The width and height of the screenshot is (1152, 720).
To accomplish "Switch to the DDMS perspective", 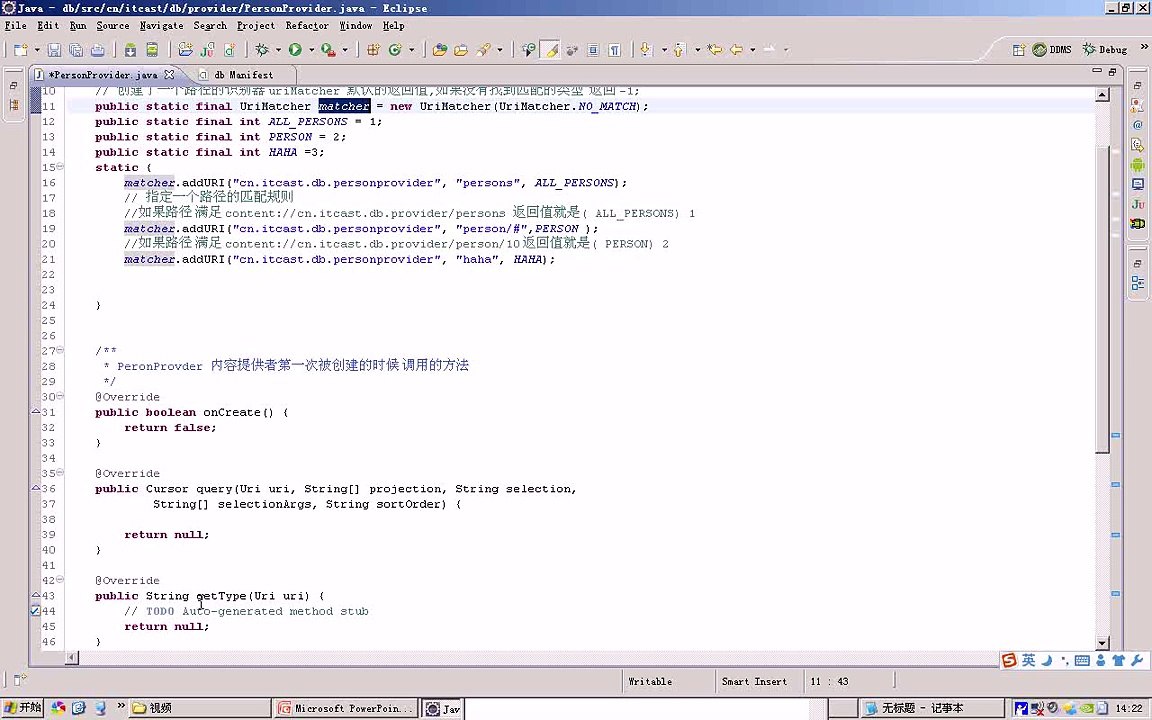I will (1052, 50).
